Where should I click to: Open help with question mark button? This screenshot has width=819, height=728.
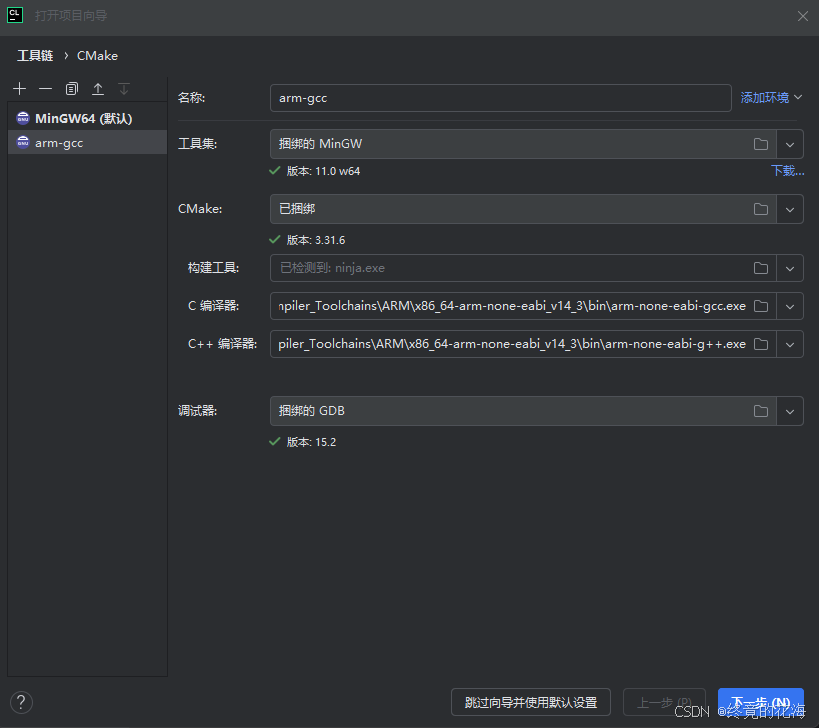click(21, 702)
